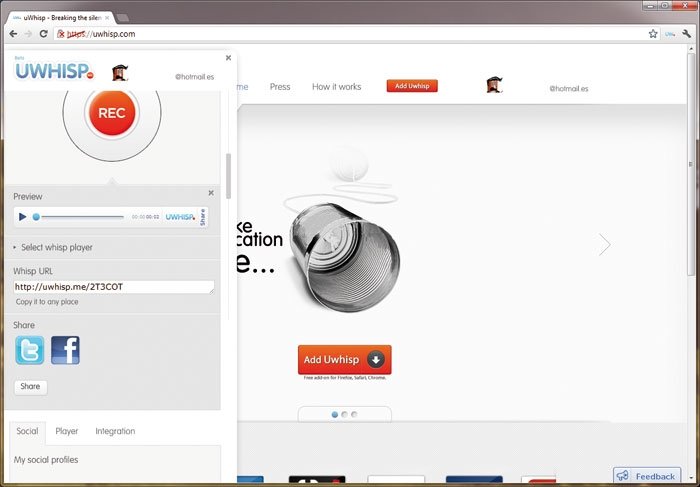Select first carousel dot indicator
The image size is (700, 487).
tap(335, 415)
